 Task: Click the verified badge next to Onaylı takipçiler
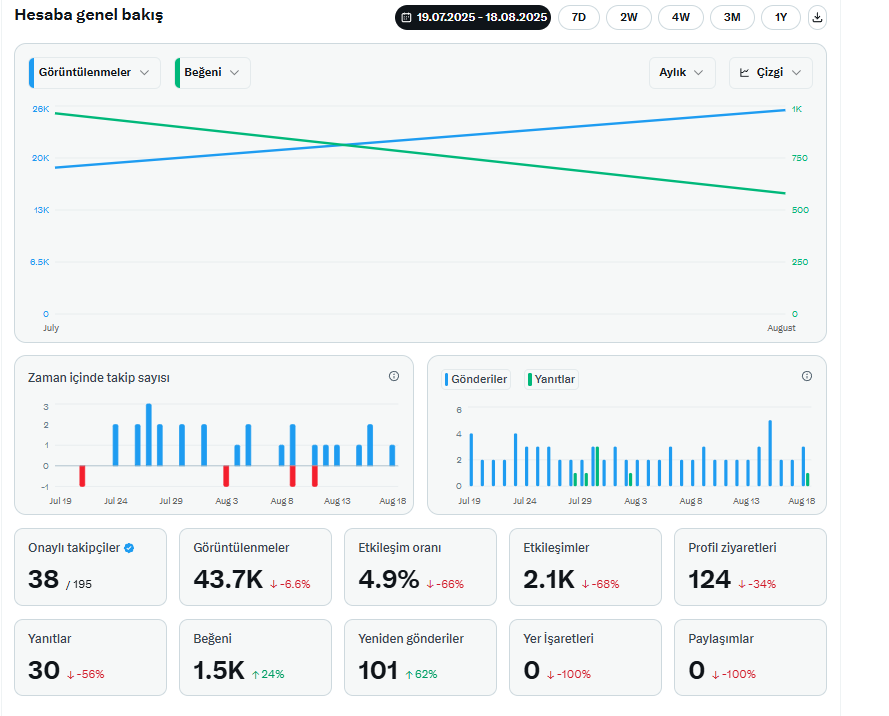click(129, 548)
